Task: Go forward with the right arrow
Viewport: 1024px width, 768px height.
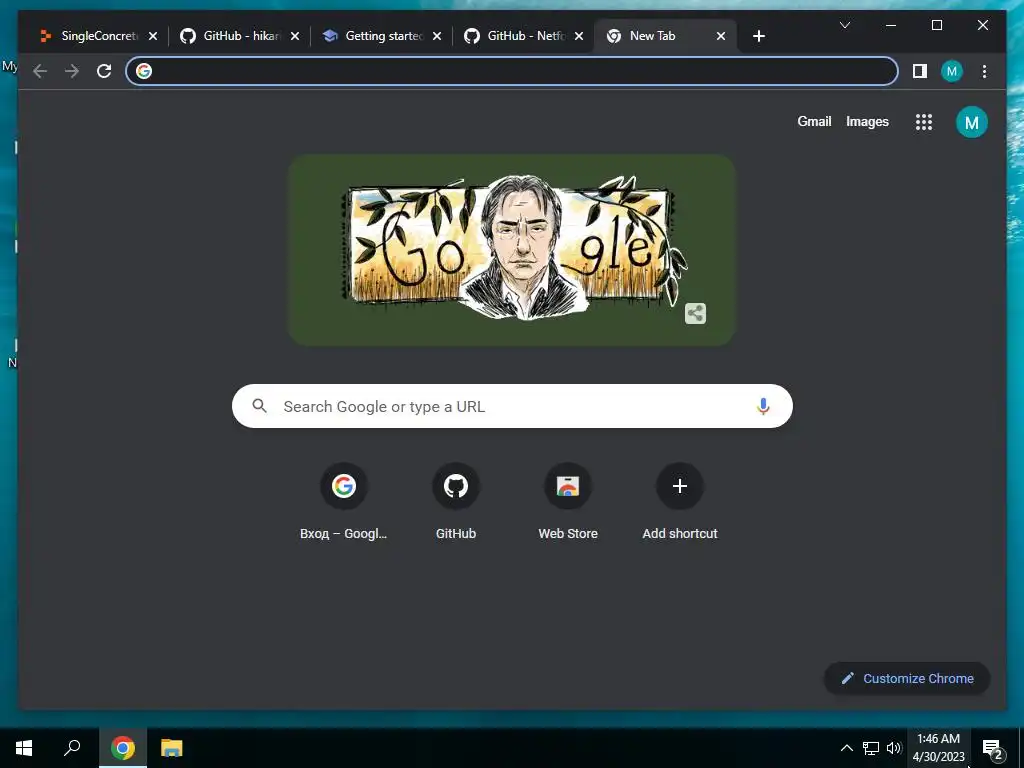Action: coord(72,71)
